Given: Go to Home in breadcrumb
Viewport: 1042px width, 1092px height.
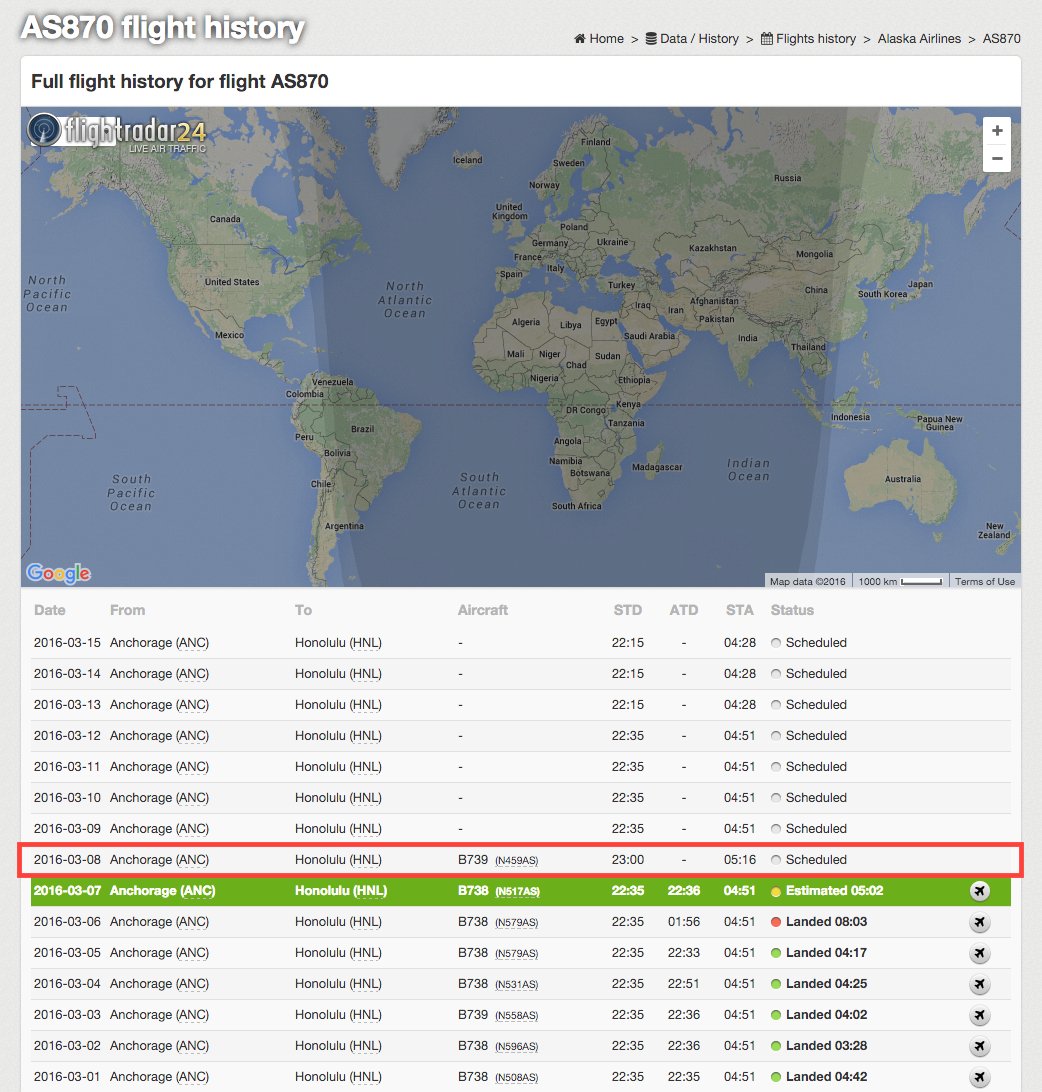Looking at the screenshot, I should coord(599,39).
